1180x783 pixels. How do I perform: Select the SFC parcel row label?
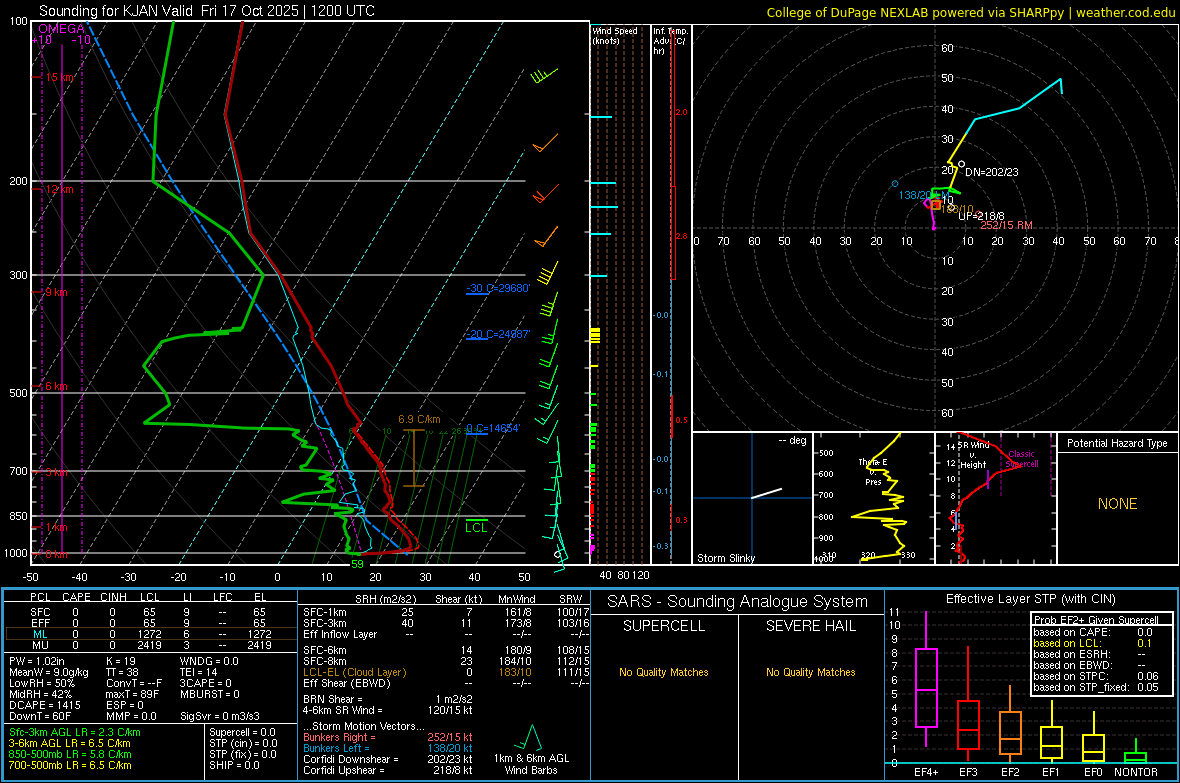coord(40,612)
